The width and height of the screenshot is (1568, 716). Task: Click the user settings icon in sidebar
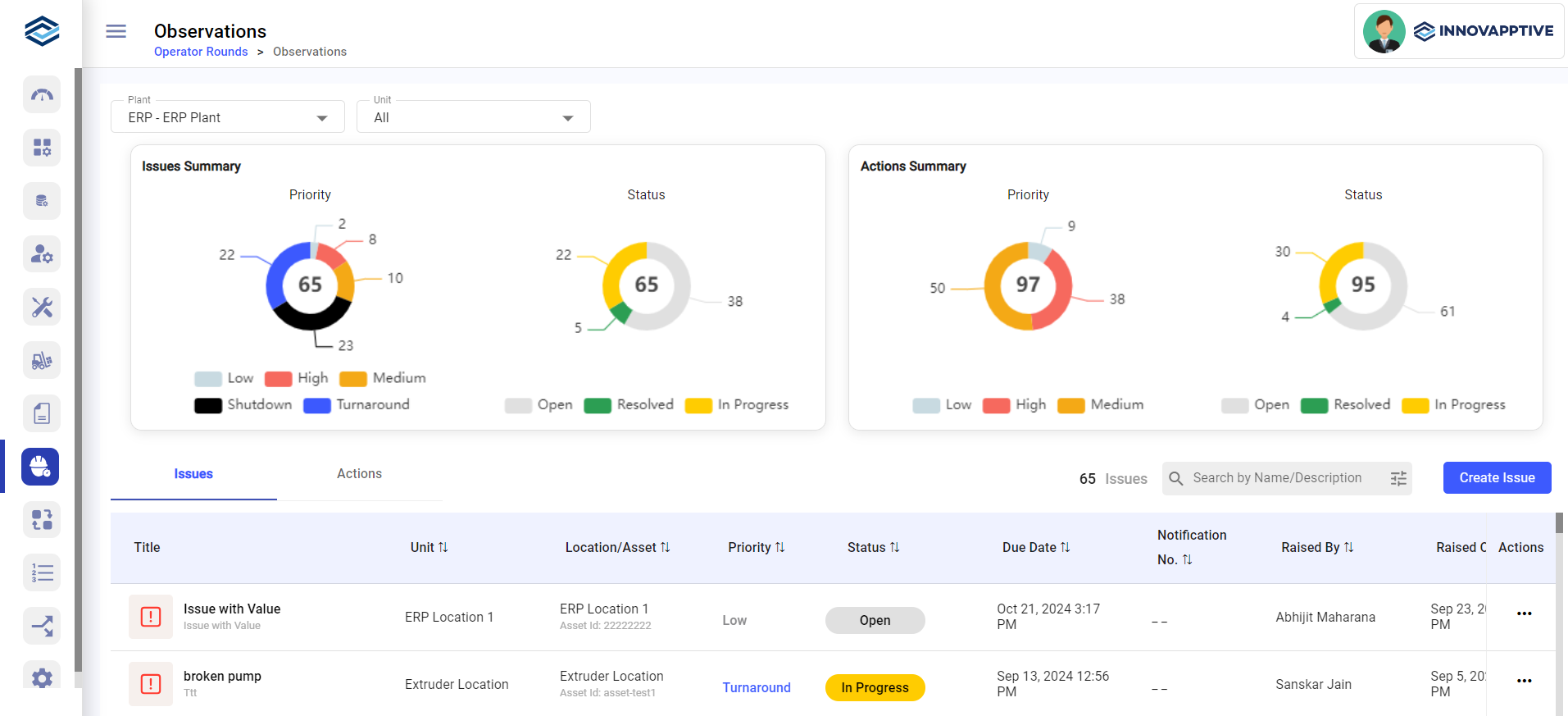(42, 254)
